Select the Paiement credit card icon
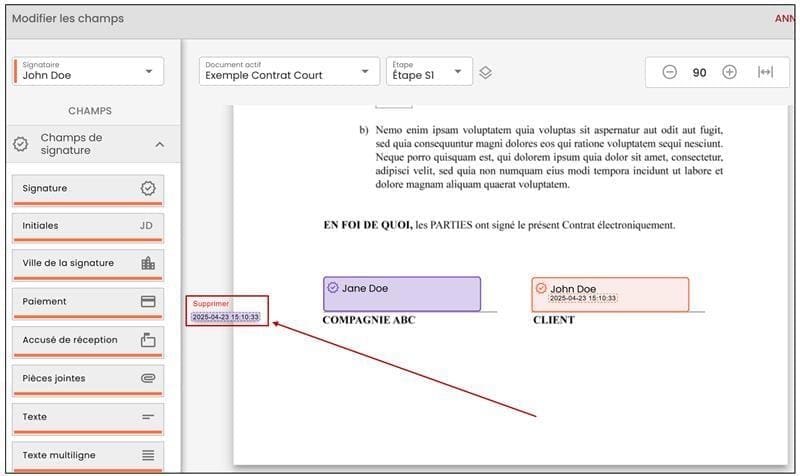The width and height of the screenshot is (800, 476). coord(148,301)
